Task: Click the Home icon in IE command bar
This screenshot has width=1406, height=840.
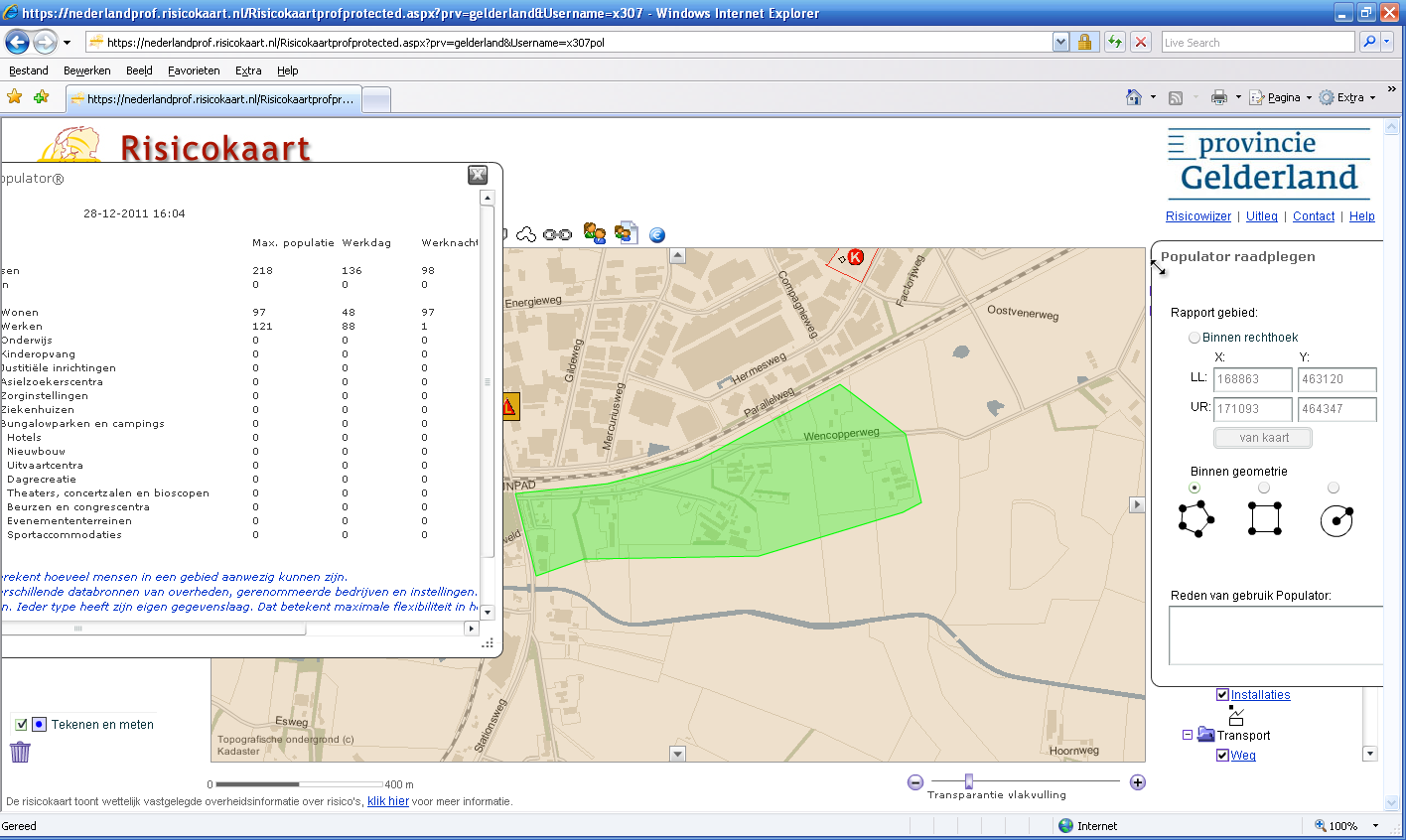Action: (x=1134, y=97)
